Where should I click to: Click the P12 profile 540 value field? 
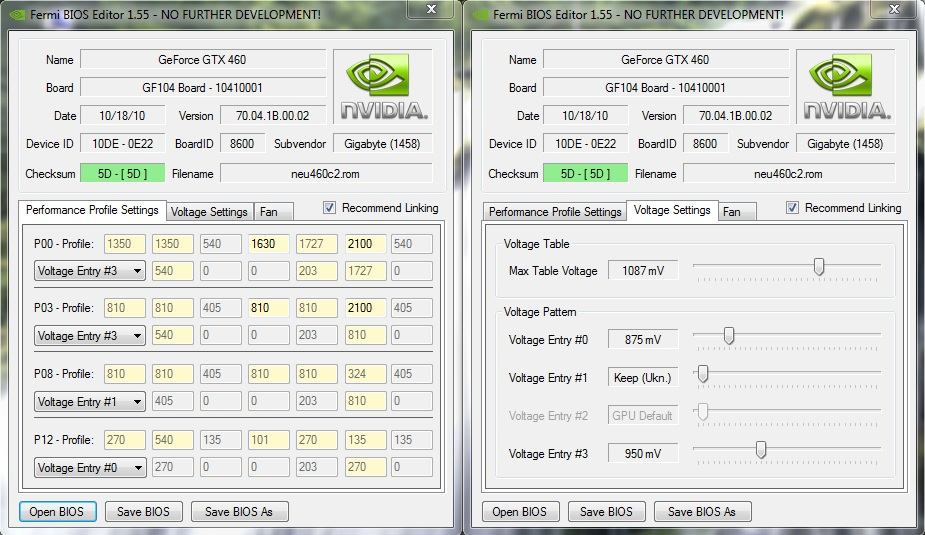click(x=172, y=439)
